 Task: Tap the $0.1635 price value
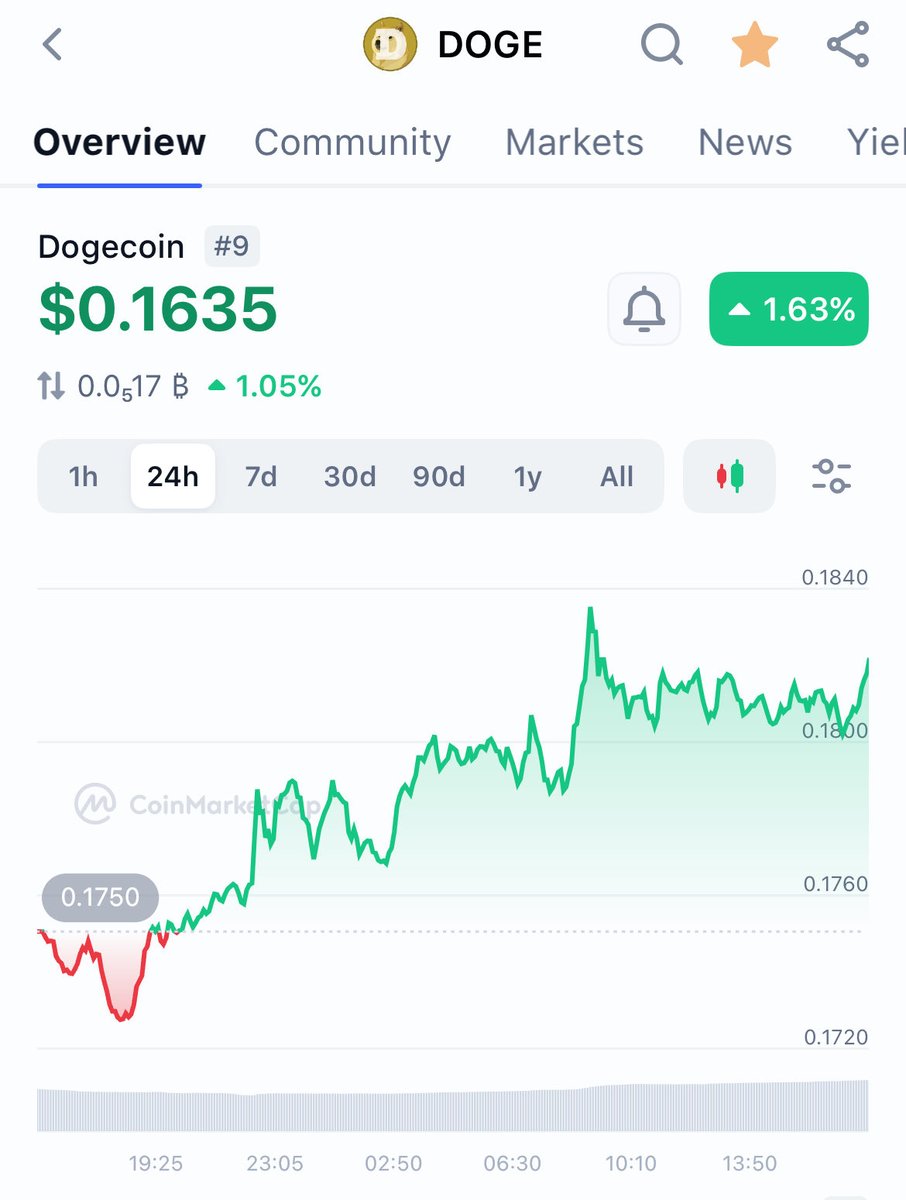pos(158,309)
